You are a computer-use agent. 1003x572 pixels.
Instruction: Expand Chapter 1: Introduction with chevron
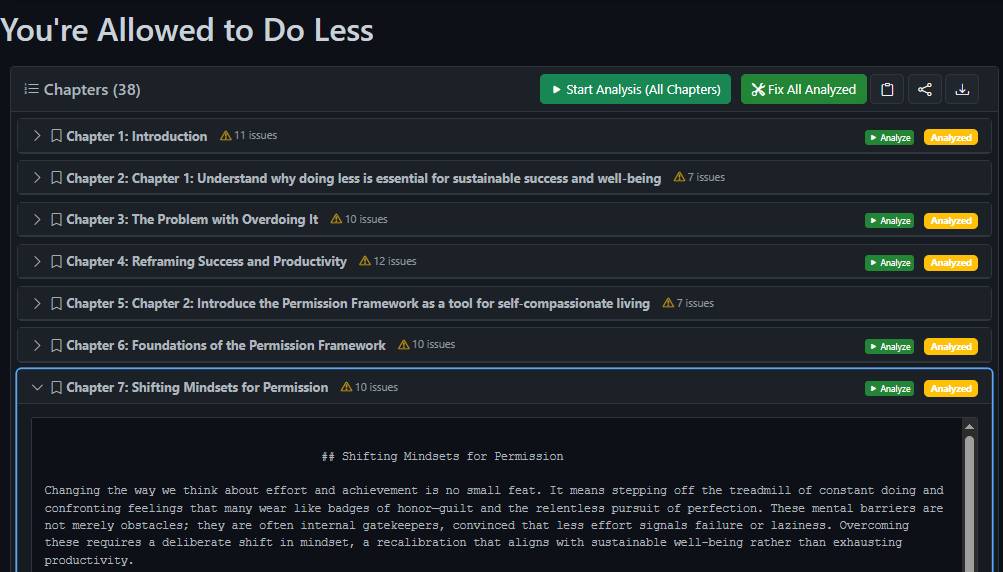coord(37,136)
